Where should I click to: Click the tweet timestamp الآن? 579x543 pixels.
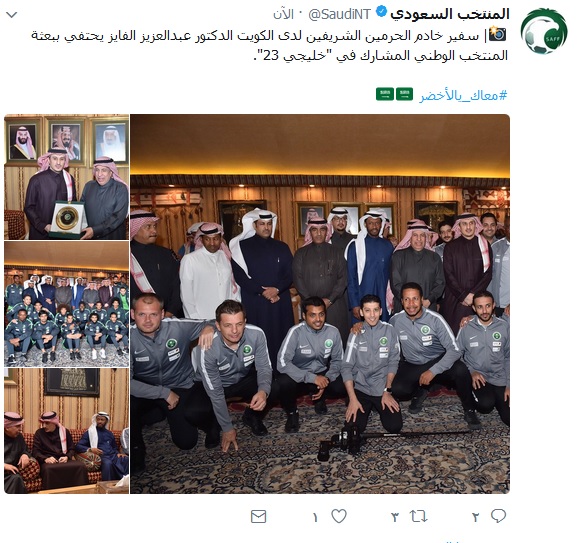tap(283, 14)
